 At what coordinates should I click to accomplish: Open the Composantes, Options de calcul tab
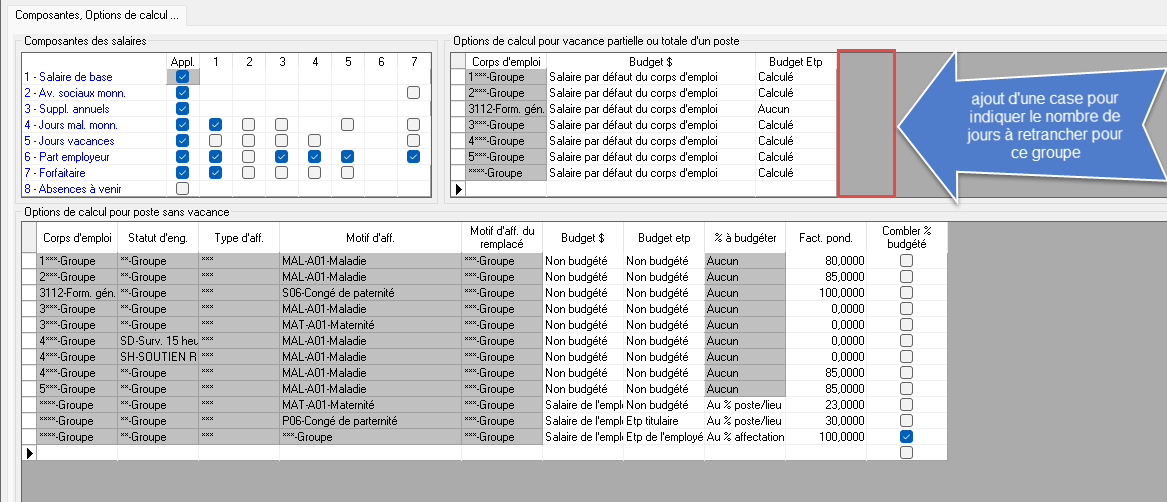(92, 13)
